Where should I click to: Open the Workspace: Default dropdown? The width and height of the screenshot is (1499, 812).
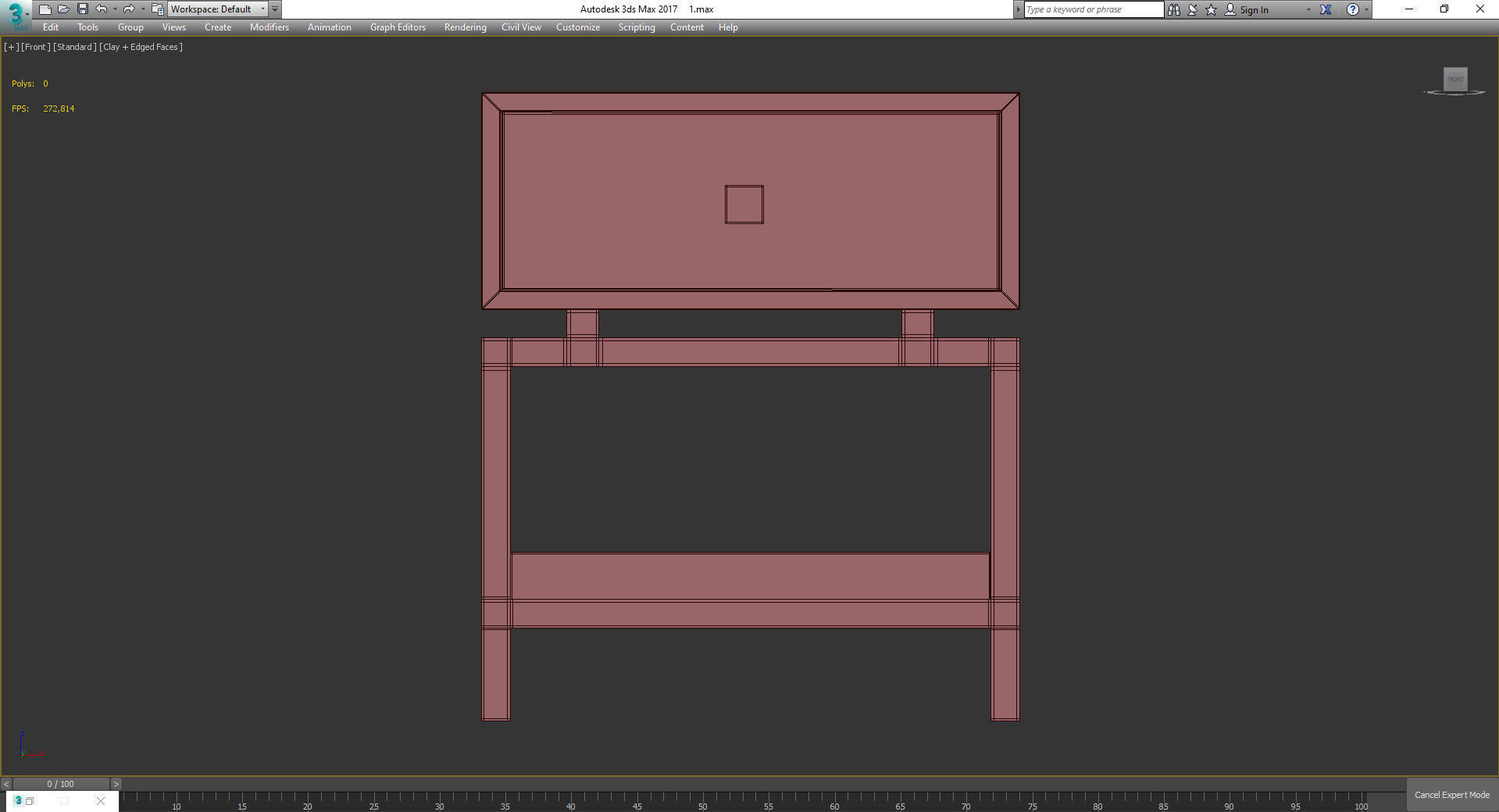pos(218,9)
